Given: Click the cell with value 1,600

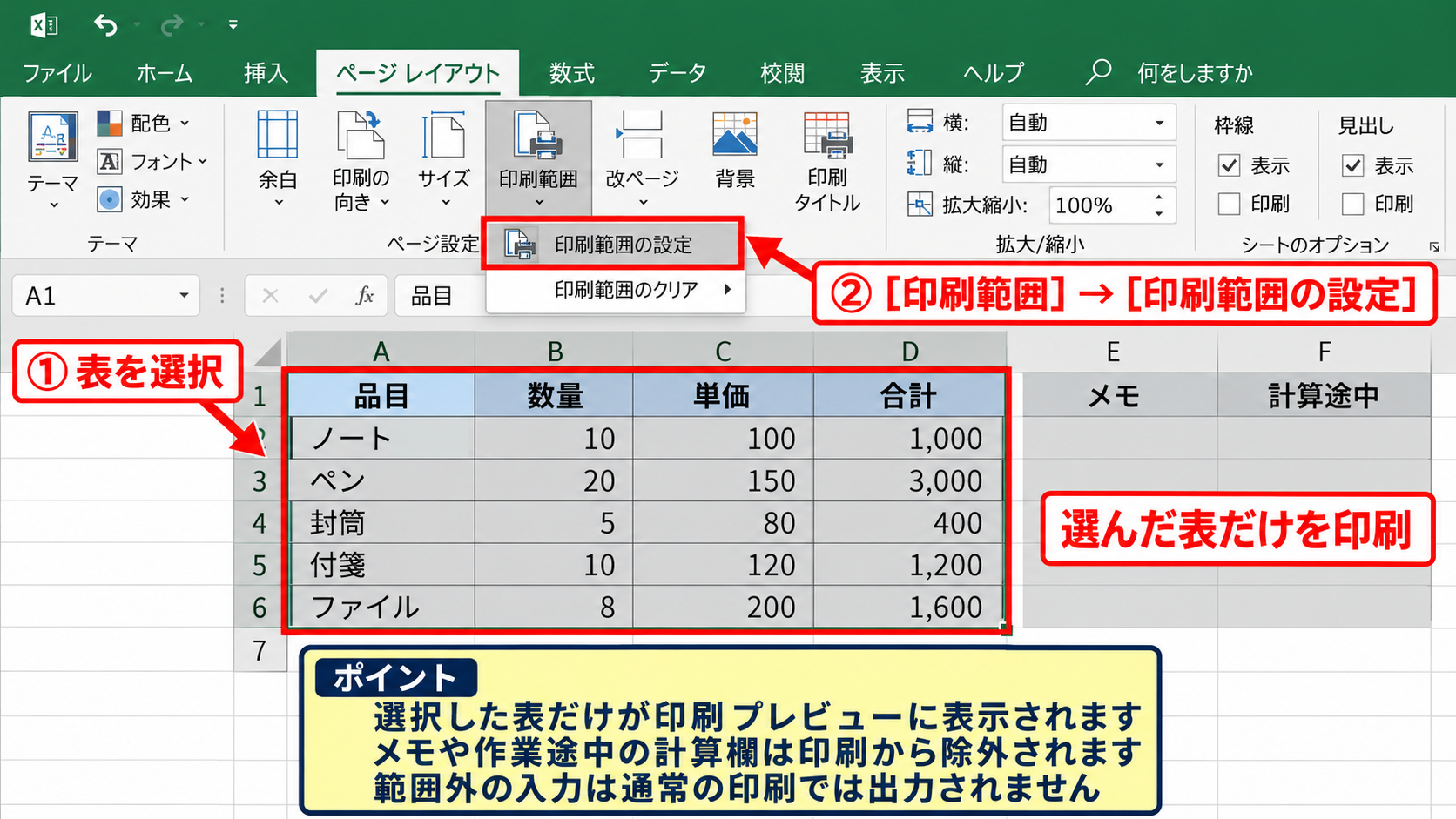Looking at the screenshot, I should (x=909, y=608).
